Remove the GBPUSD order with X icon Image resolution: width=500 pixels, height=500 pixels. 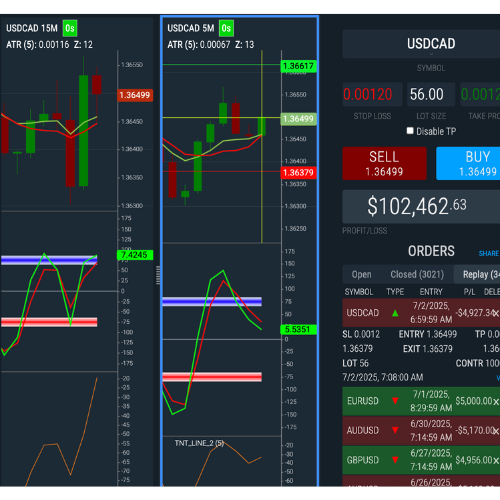(496, 461)
